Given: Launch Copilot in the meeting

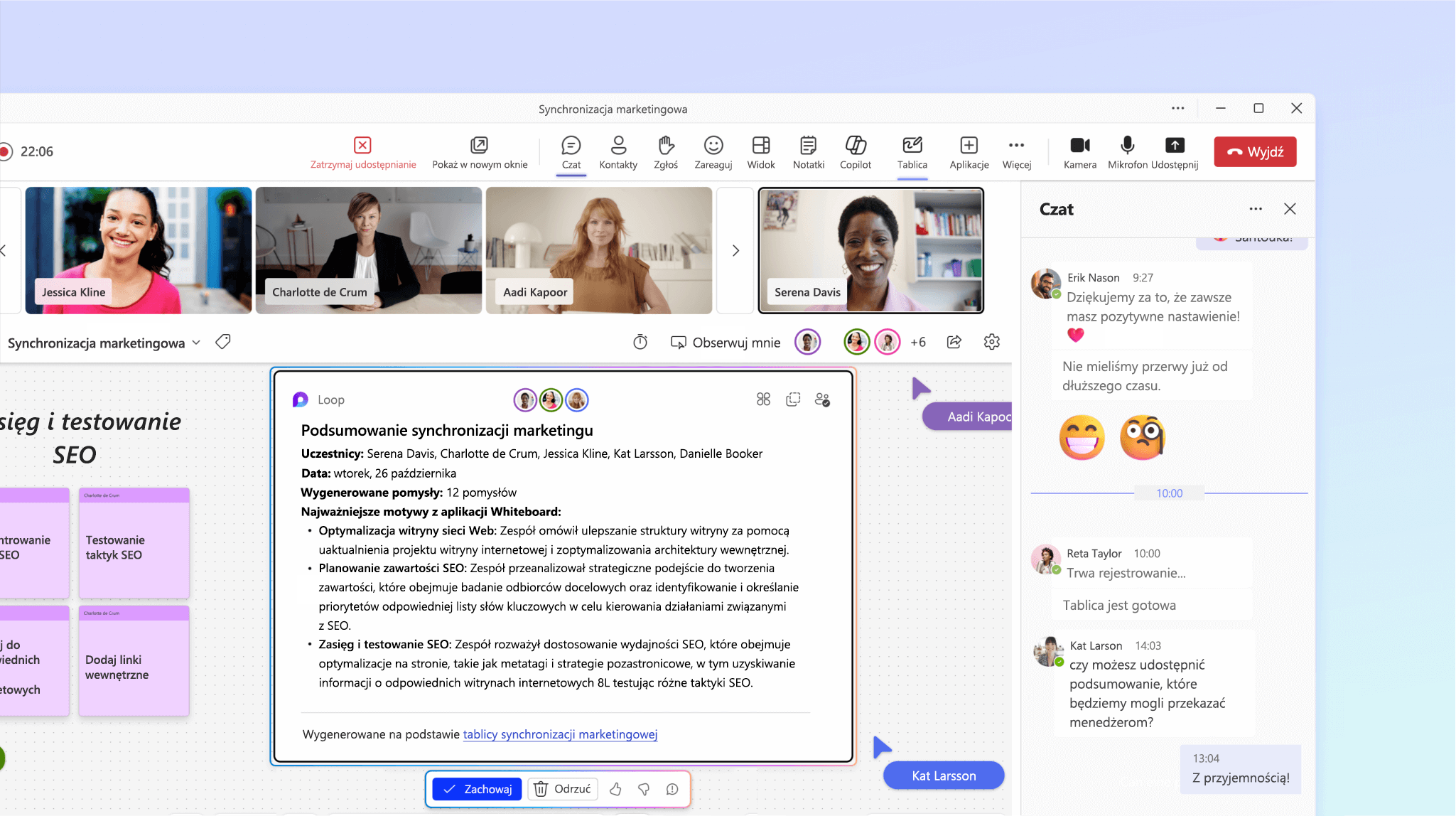Looking at the screenshot, I should (856, 152).
